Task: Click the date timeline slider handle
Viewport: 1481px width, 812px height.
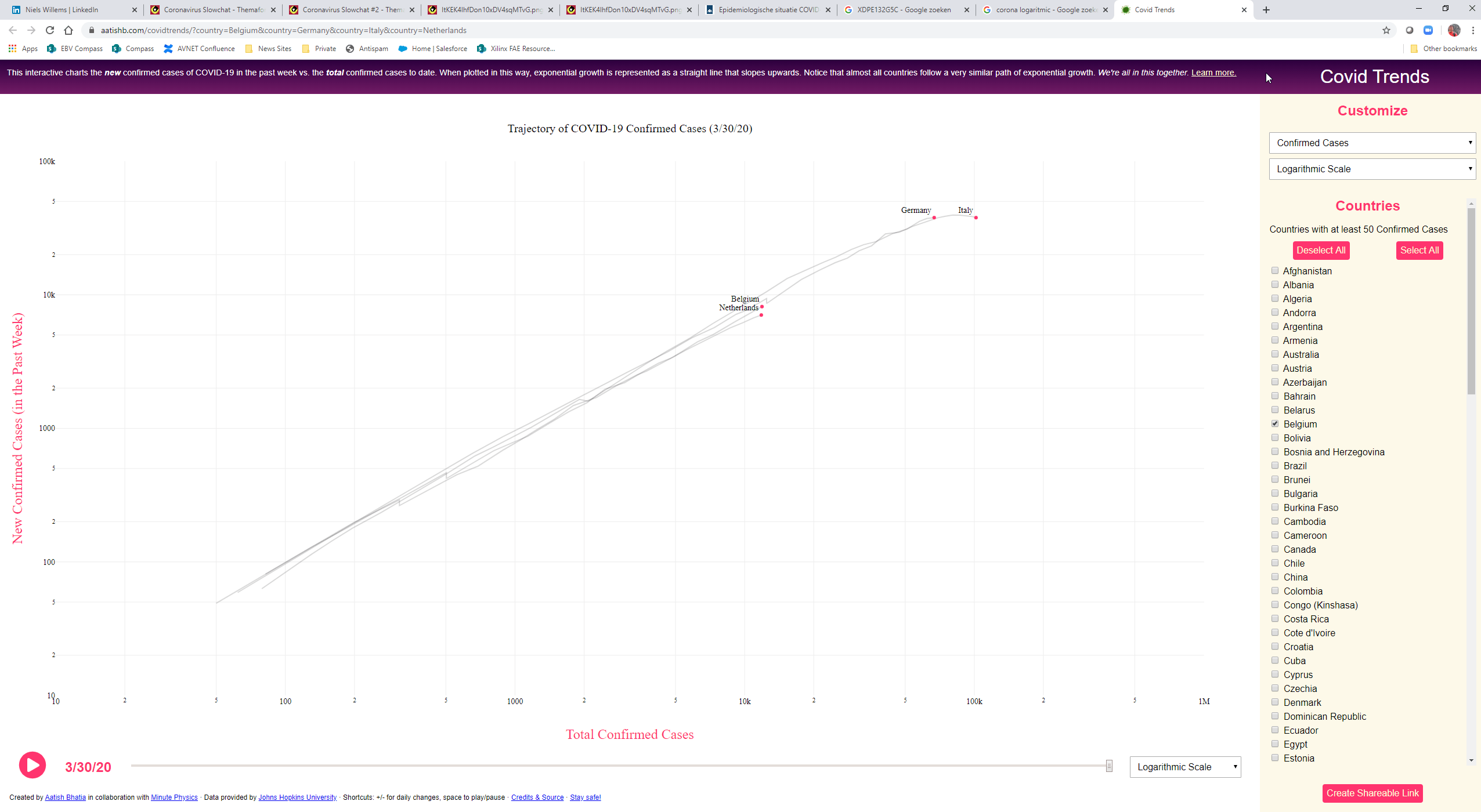Action: (x=1109, y=766)
